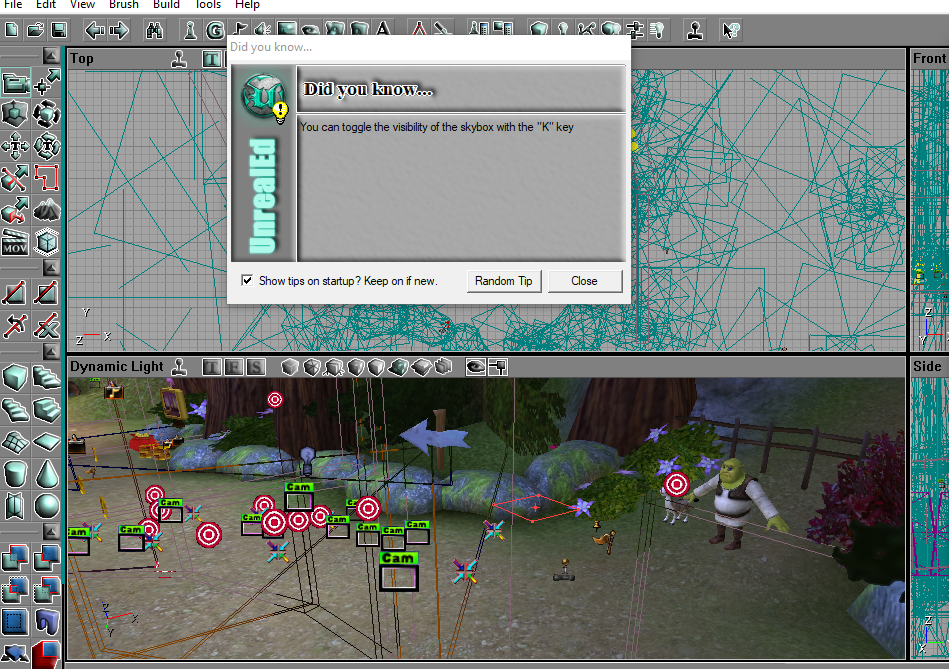Image resolution: width=949 pixels, height=669 pixels.
Task: Toggle realtime preview in Dynamic Light viewport
Action: [x=179, y=367]
